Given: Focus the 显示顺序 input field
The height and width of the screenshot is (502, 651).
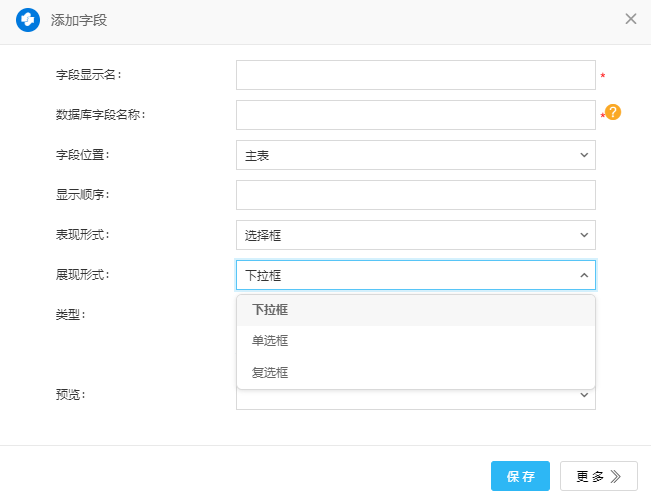Looking at the screenshot, I should point(415,195).
